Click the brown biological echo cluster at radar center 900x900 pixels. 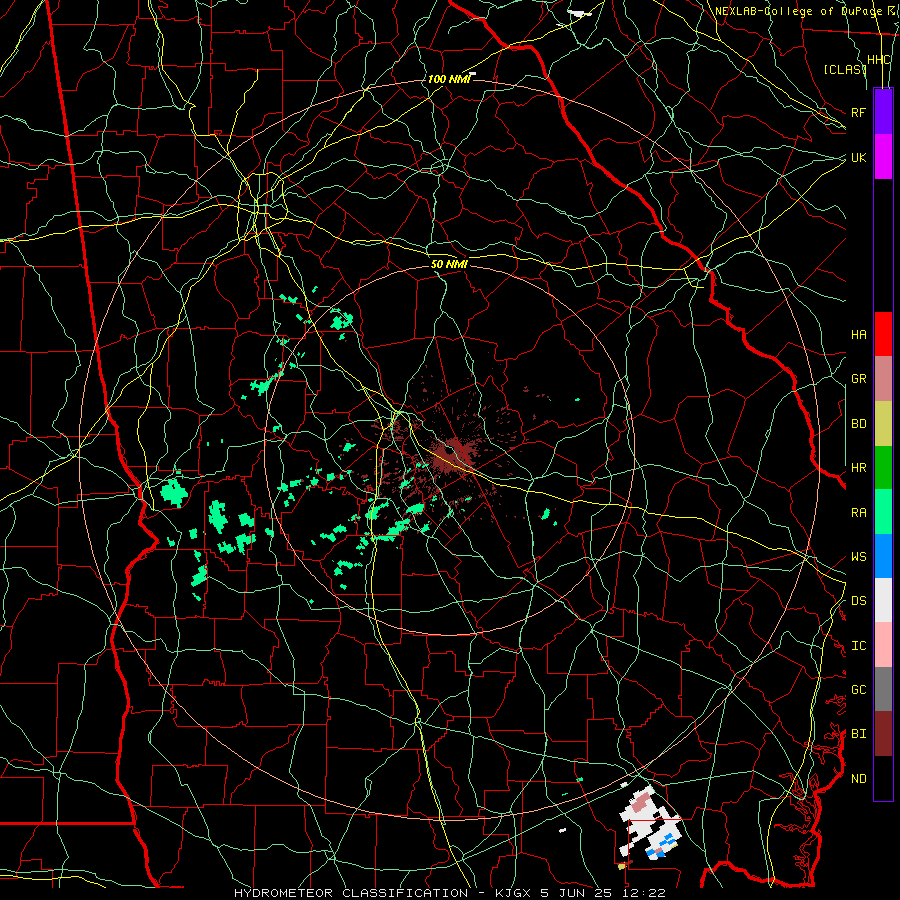click(x=451, y=455)
